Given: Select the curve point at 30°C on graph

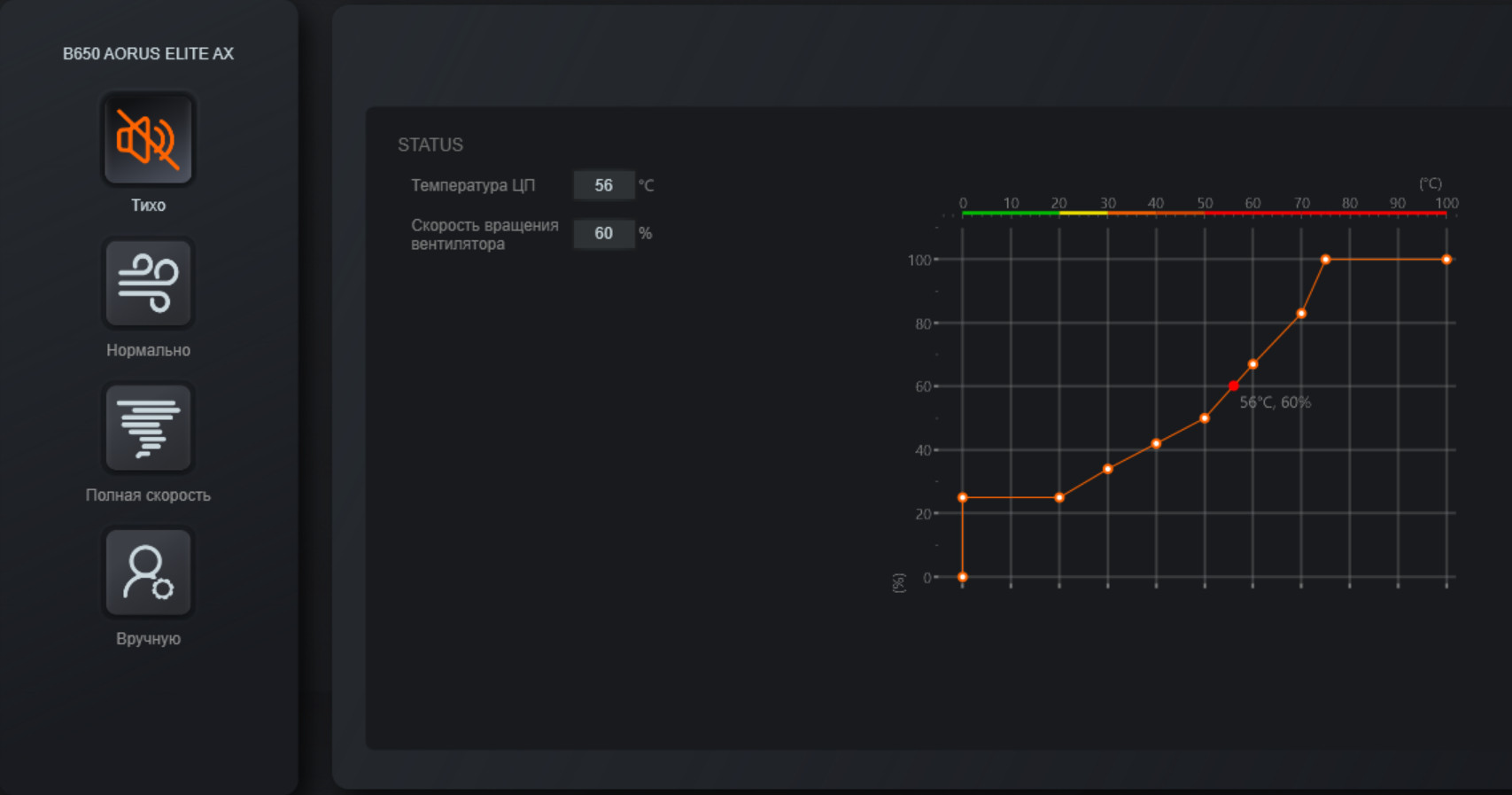Looking at the screenshot, I should (x=1108, y=469).
